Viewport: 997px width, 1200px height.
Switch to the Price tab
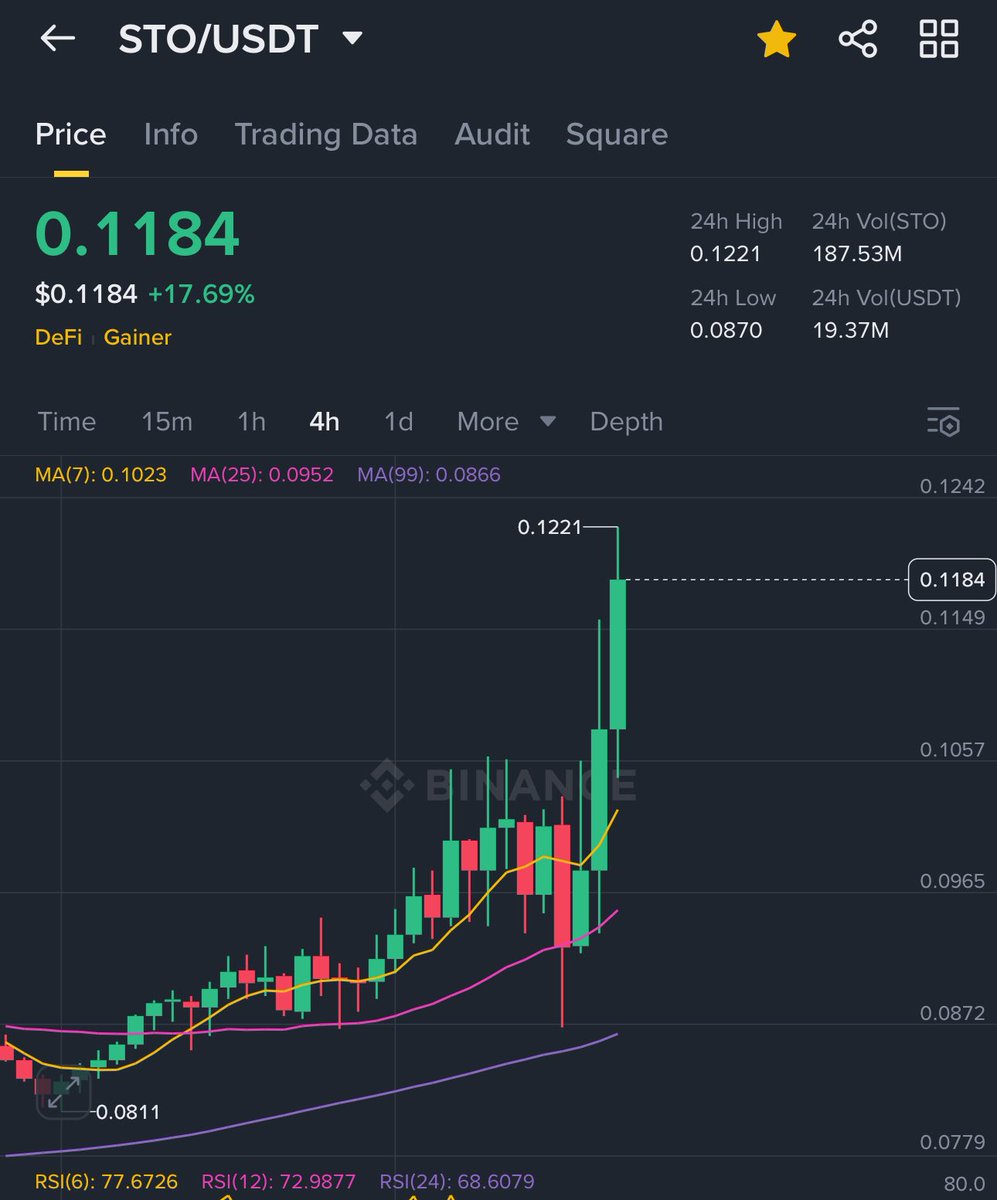(x=71, y=134)
